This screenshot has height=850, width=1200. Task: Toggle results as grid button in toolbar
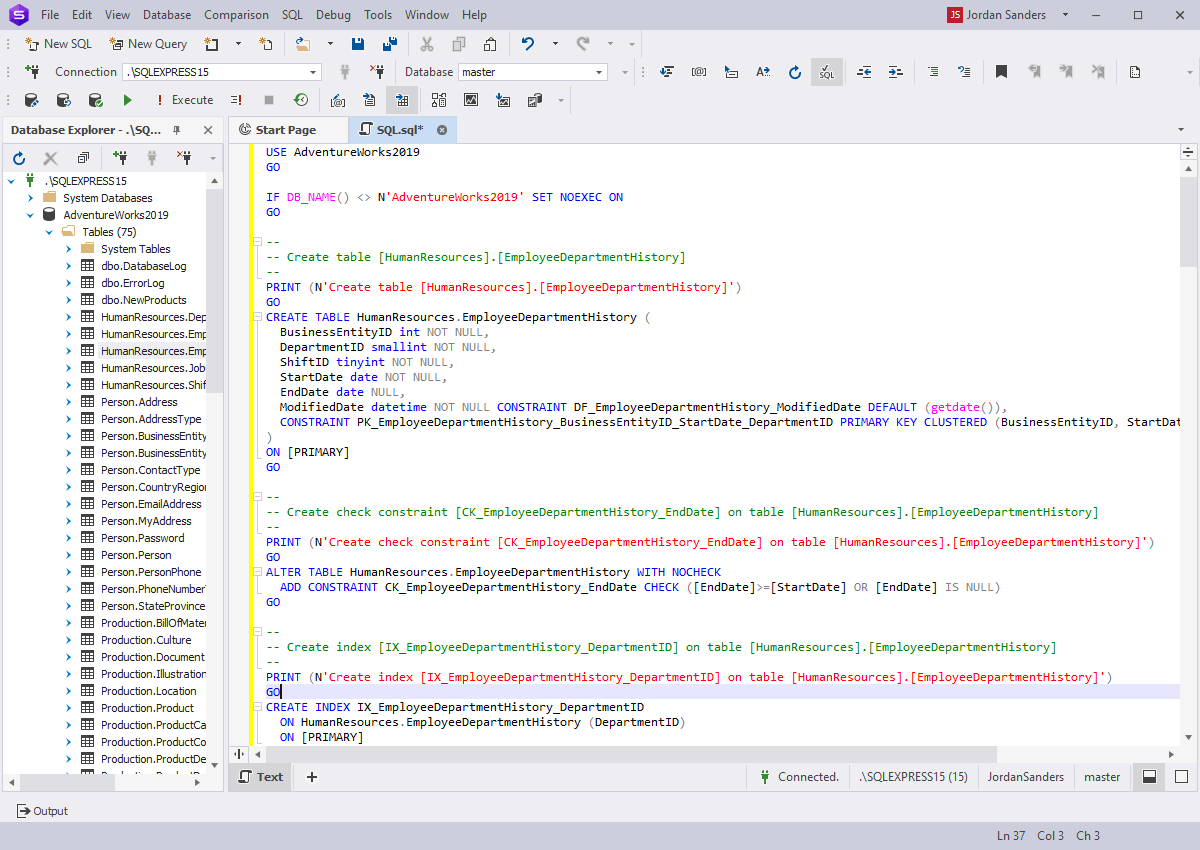(402, 100)
